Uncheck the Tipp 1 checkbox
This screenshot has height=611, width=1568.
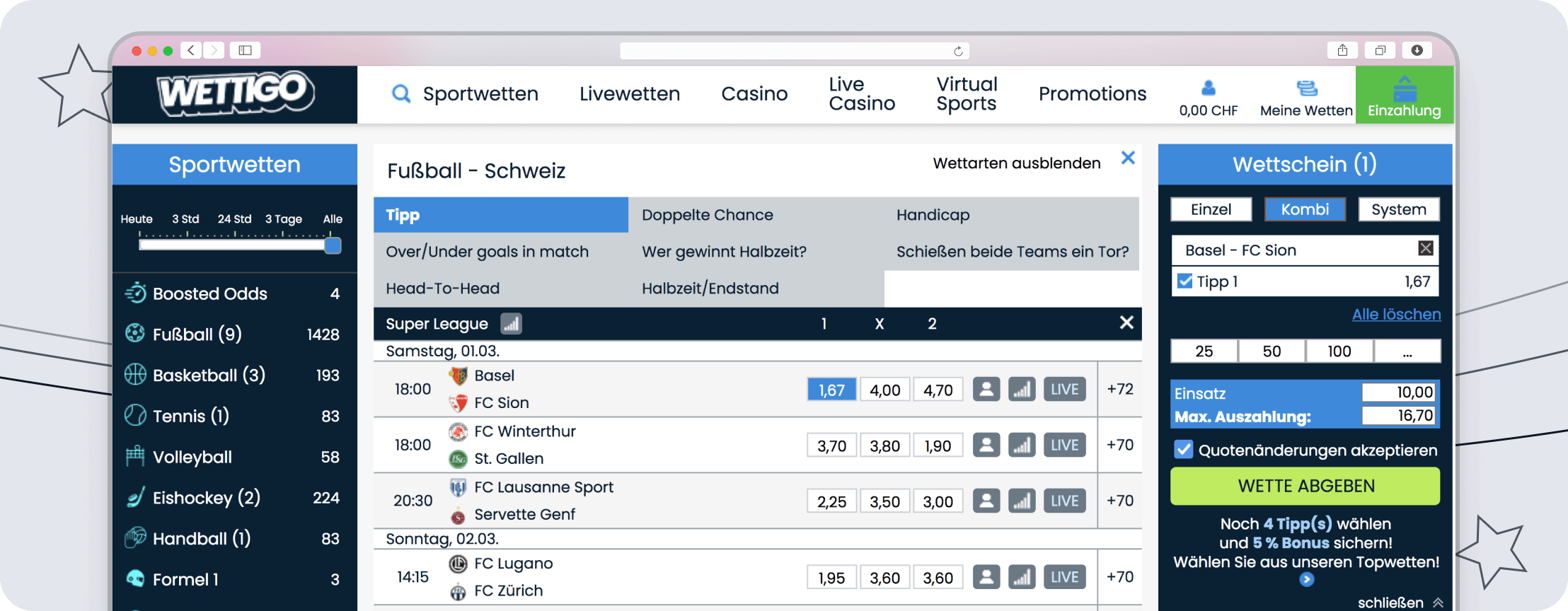(x=1184, y=281)
